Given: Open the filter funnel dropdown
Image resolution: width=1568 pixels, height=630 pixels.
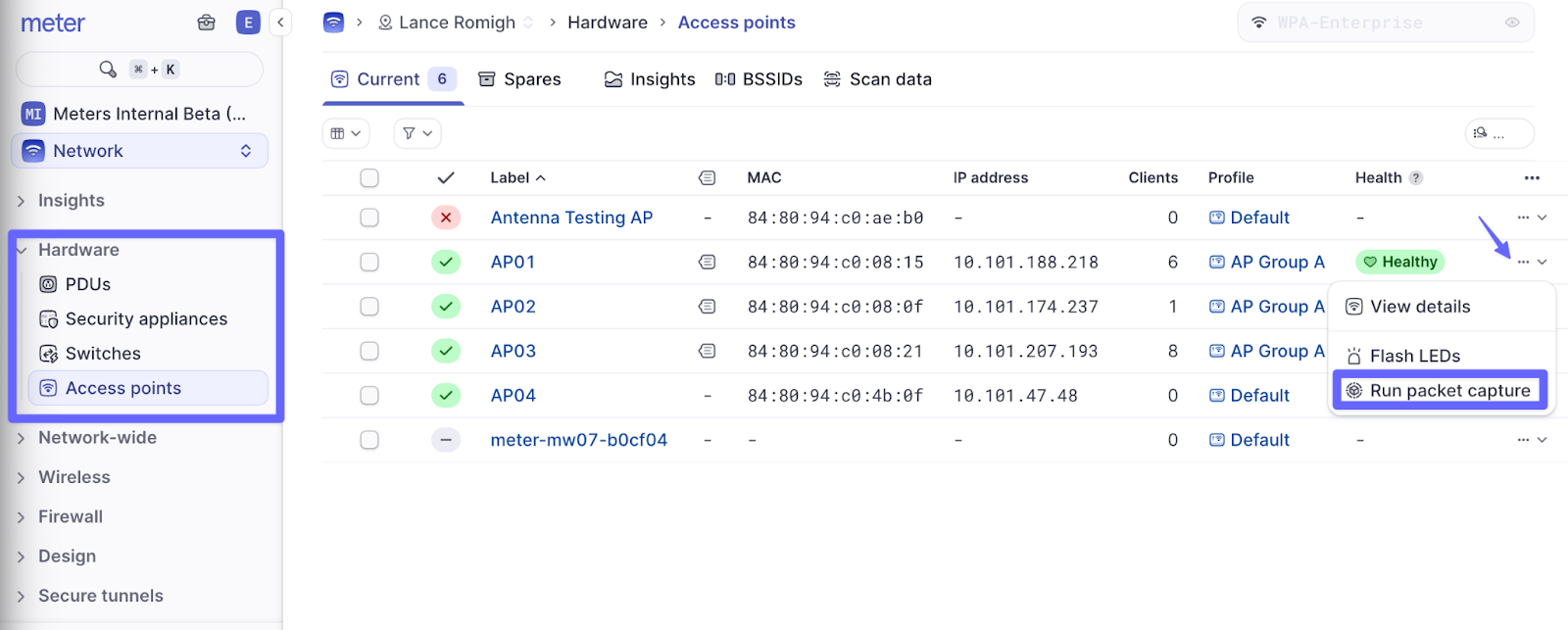Looking at the screenshot, I should click(417, 133).
